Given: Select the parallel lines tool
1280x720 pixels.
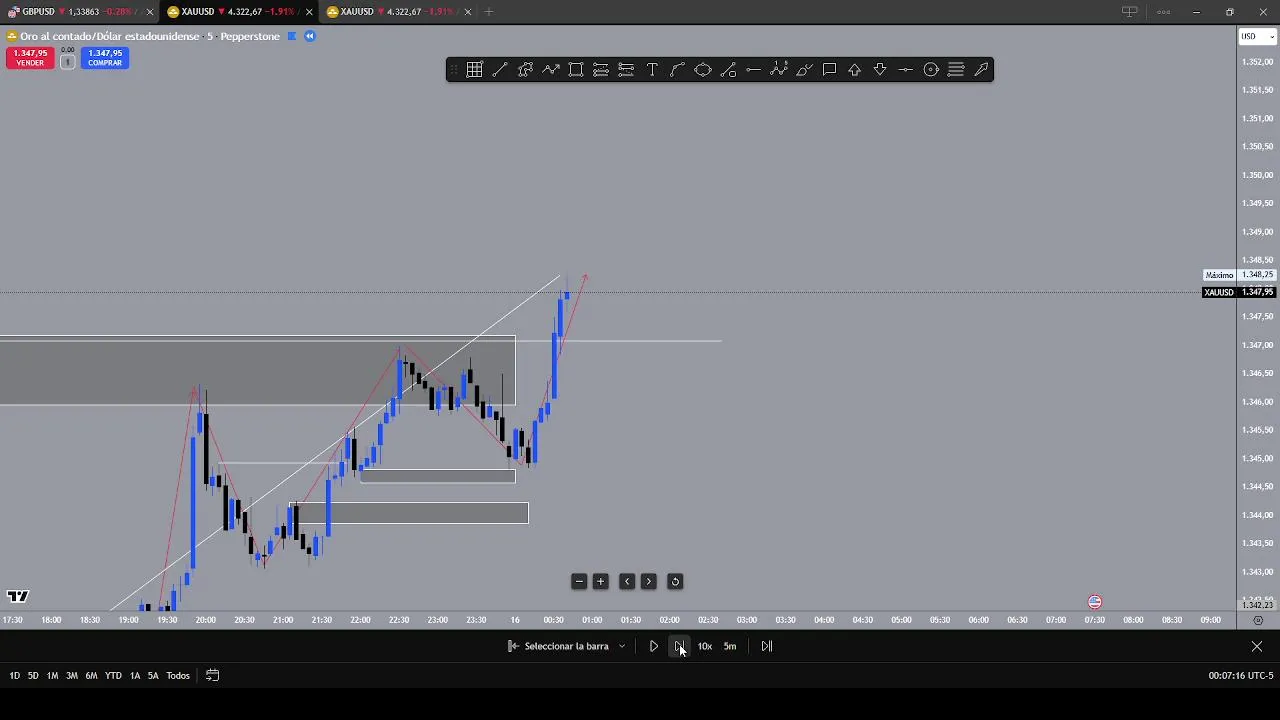Looking at the screenshot, I should pyautogui.click(x=956, y=69).
